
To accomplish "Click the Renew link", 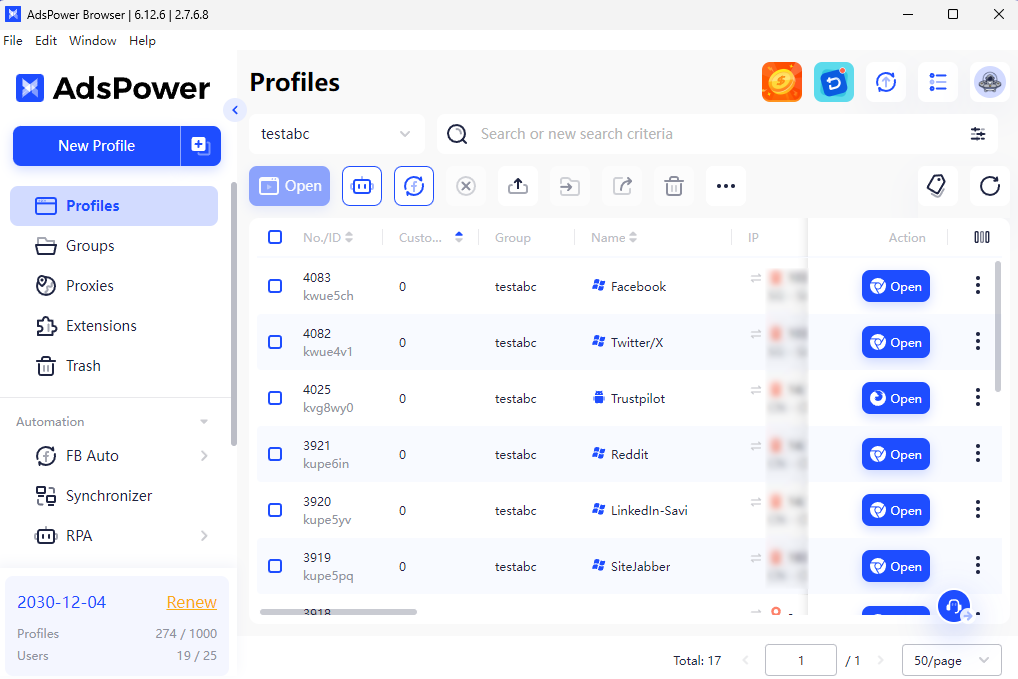I will point(192,602).
